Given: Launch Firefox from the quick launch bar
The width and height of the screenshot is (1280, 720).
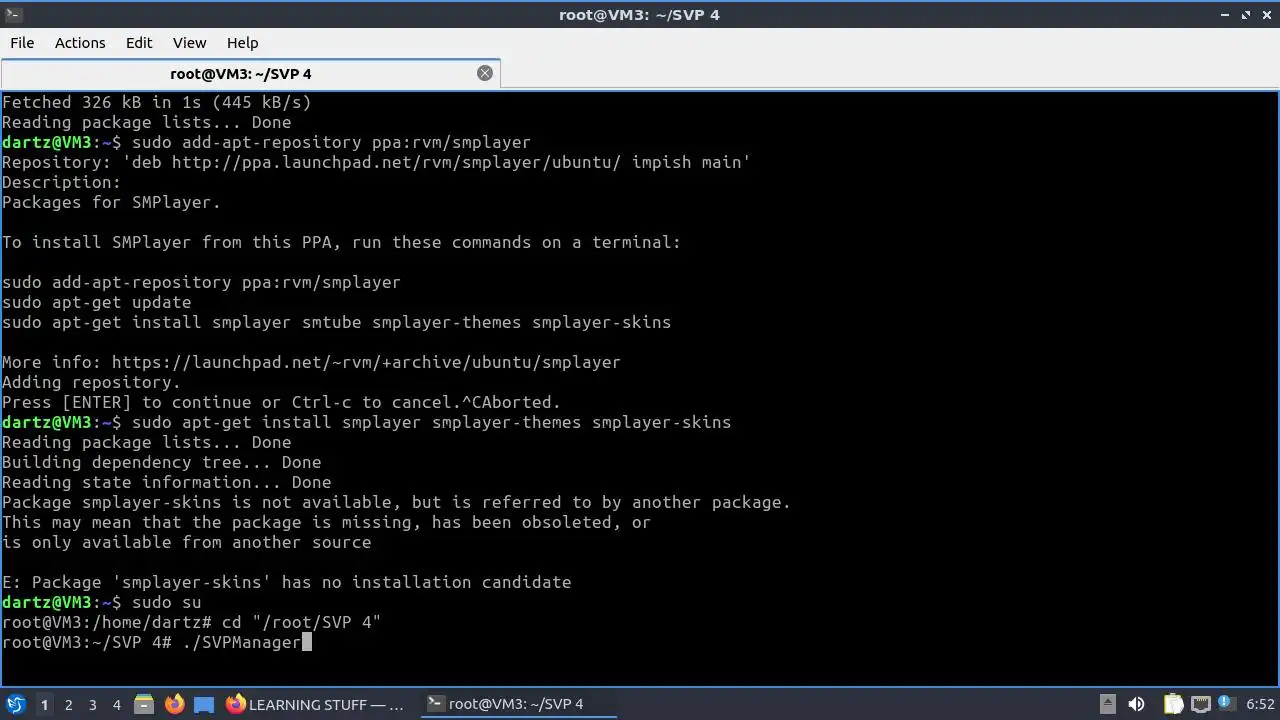Looking at the screenshot, I should [174, 705].
